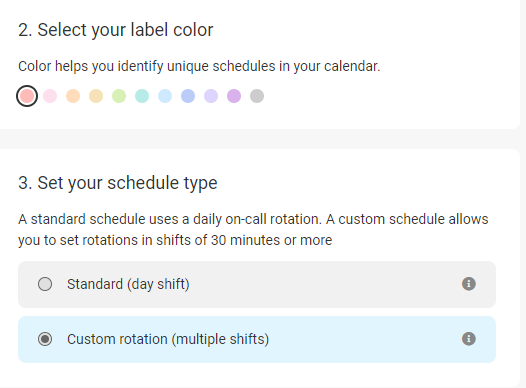This screenshot has width=526, height=388.
Task: Click the schedule type description paragraph
Action: click(x=253, y=230)
